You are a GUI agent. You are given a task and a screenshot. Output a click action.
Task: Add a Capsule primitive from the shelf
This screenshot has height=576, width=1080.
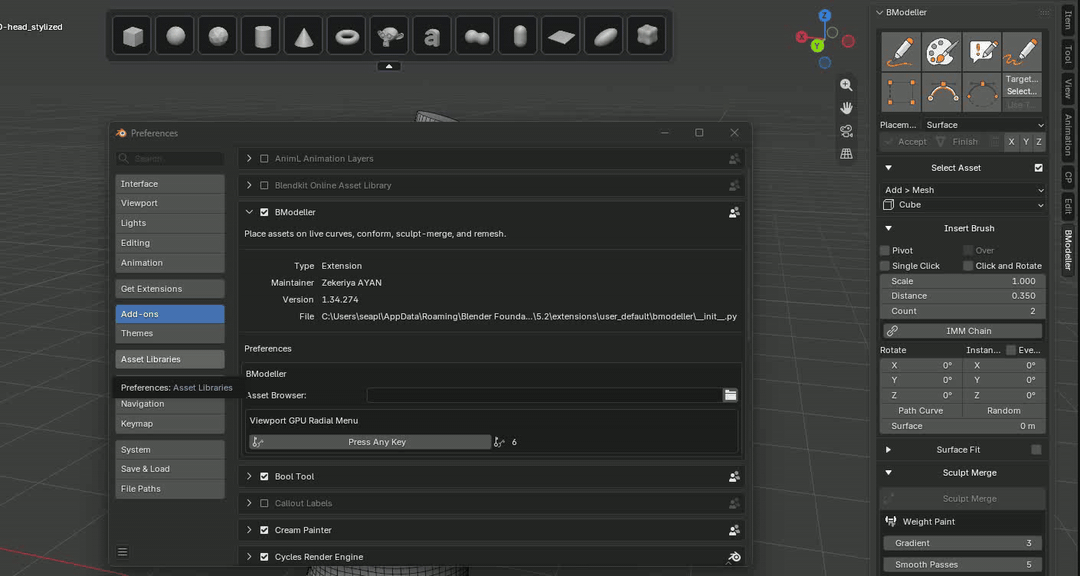click(518, 36)
